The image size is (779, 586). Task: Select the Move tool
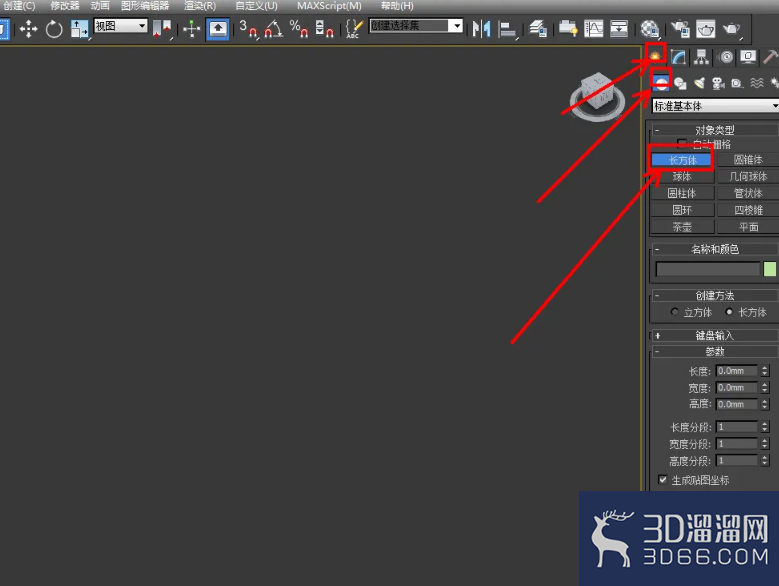pos(28,29)
